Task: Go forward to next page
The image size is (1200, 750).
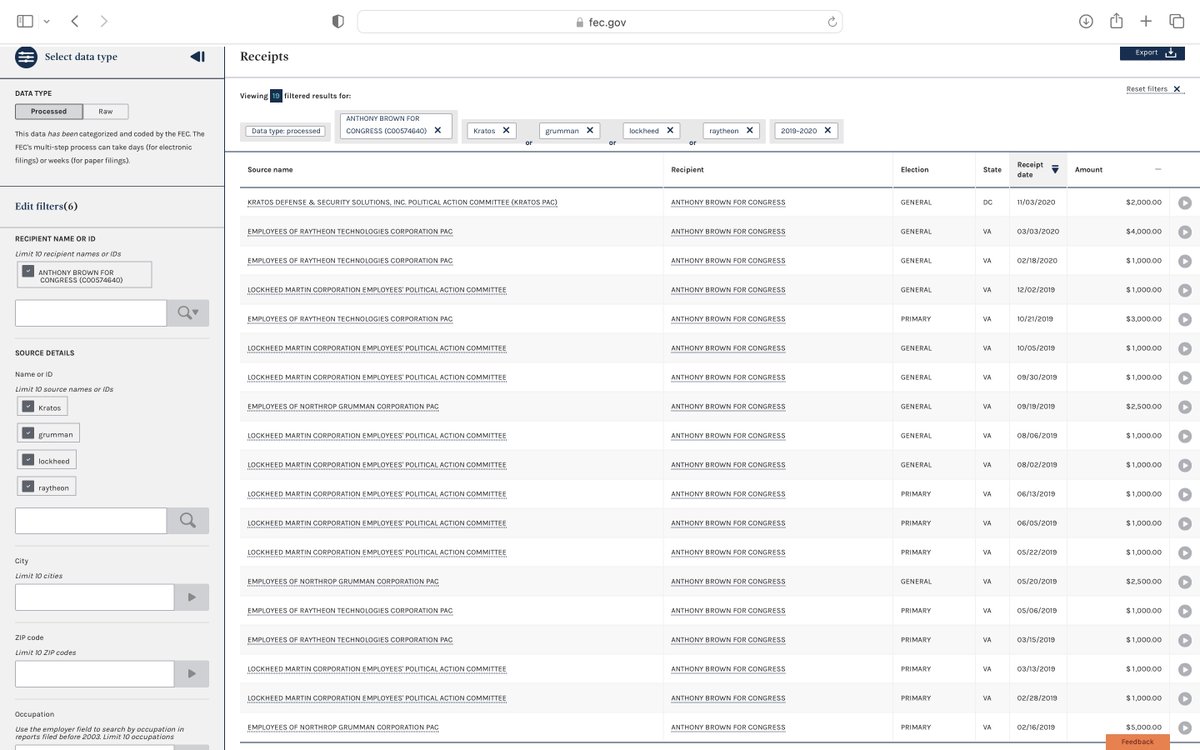Action: click(x=104, y=21)
